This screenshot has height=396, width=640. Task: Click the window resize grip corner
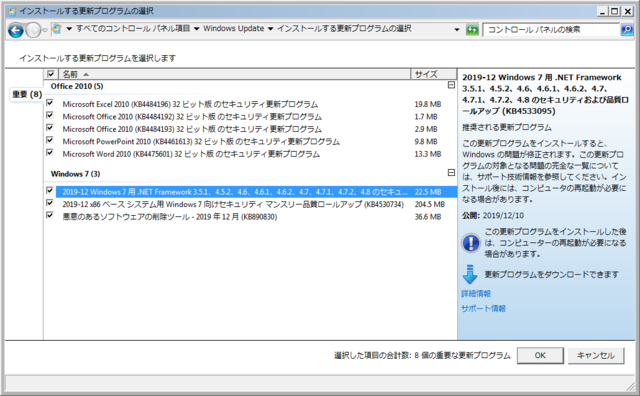(x=631, y=386)
